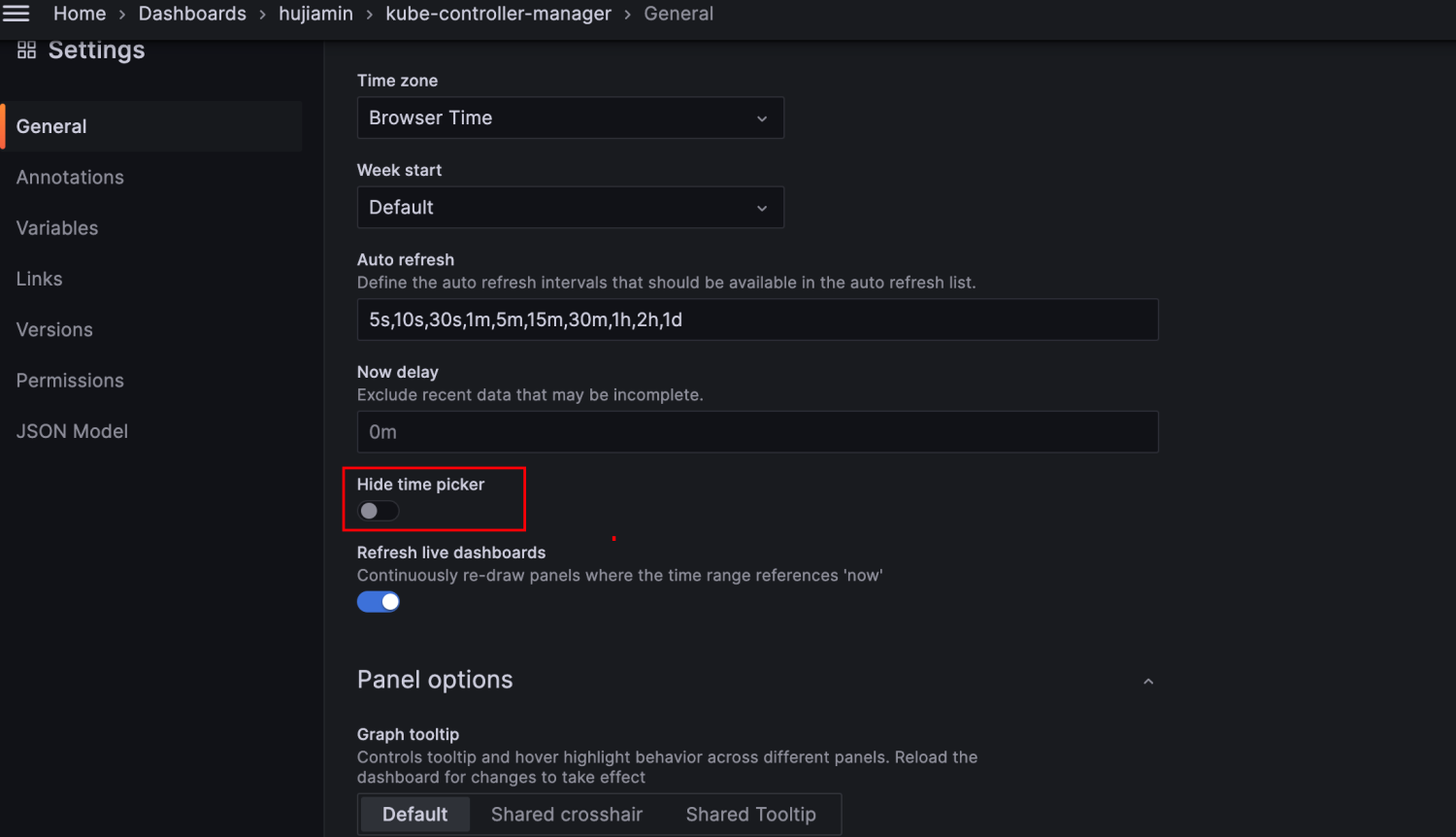Open the Permissions settings tab
Viewport: 1456px width, 837px height.
[x=70, y=381]
